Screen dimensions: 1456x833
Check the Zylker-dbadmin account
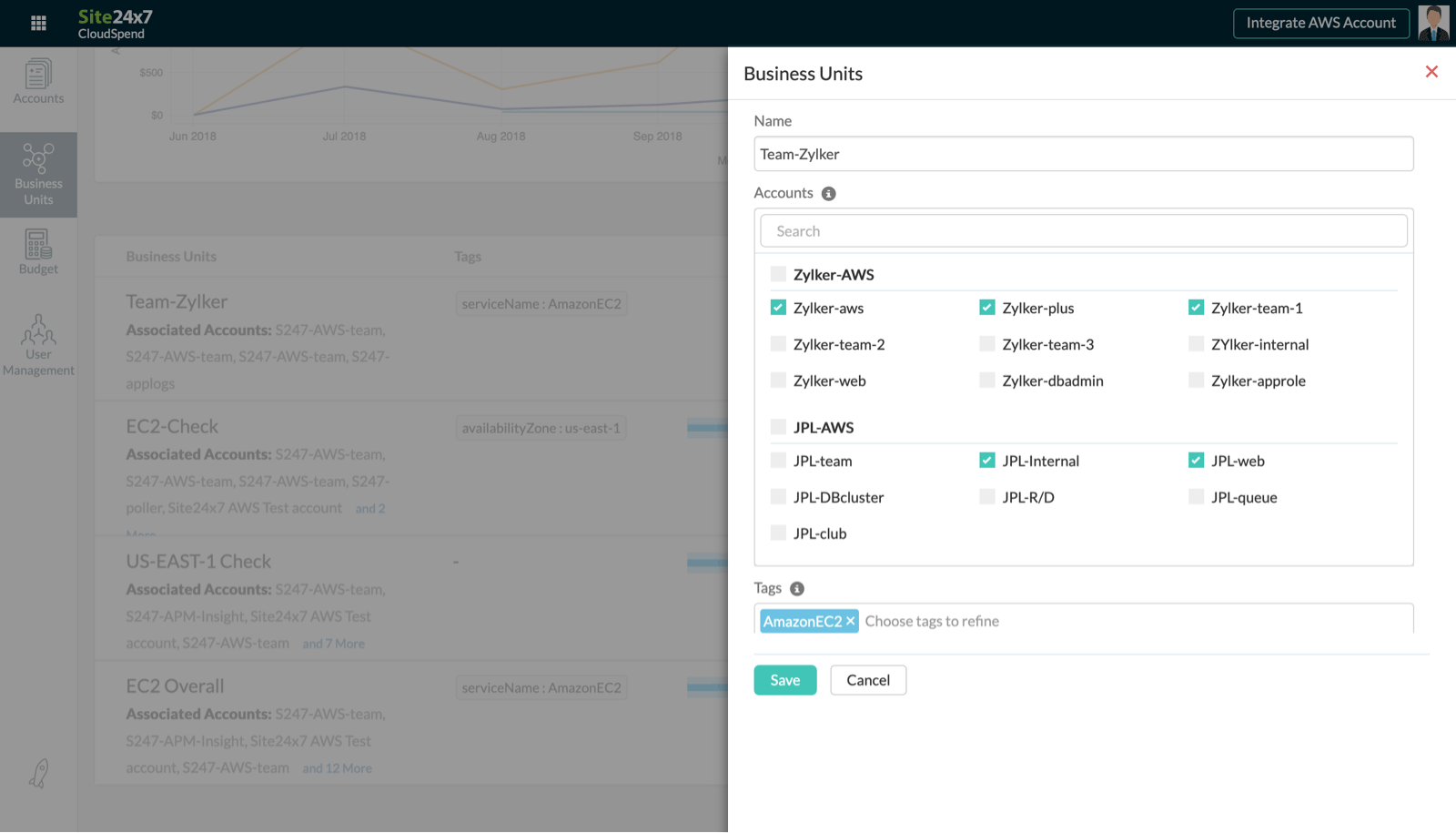coord(987,381)
